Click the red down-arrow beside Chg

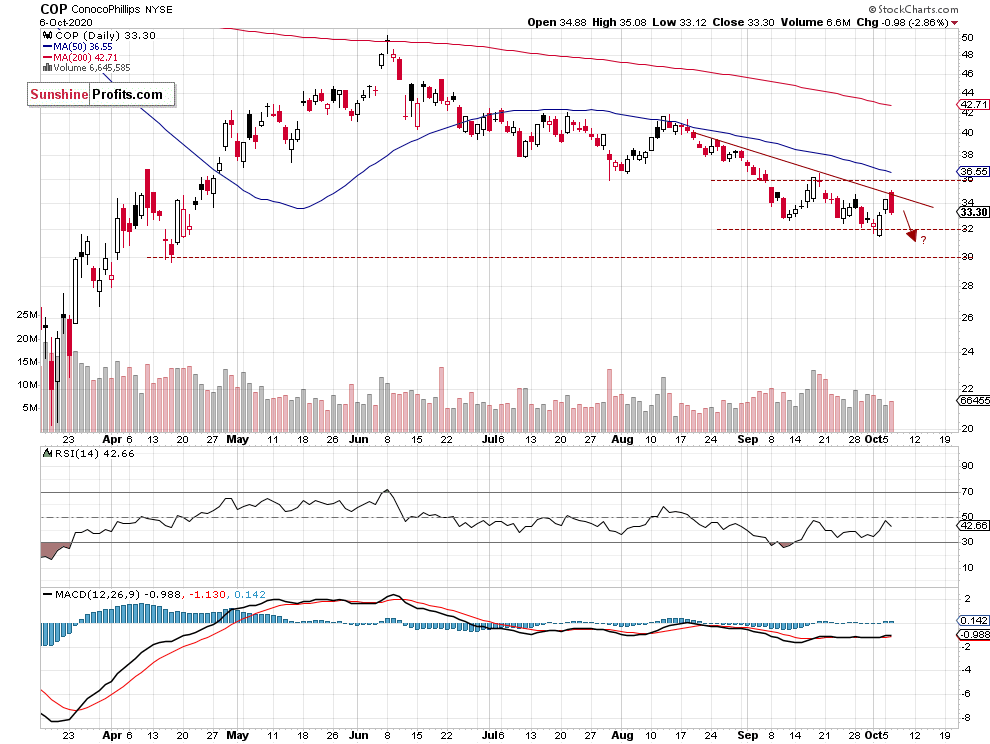(954, 23)
